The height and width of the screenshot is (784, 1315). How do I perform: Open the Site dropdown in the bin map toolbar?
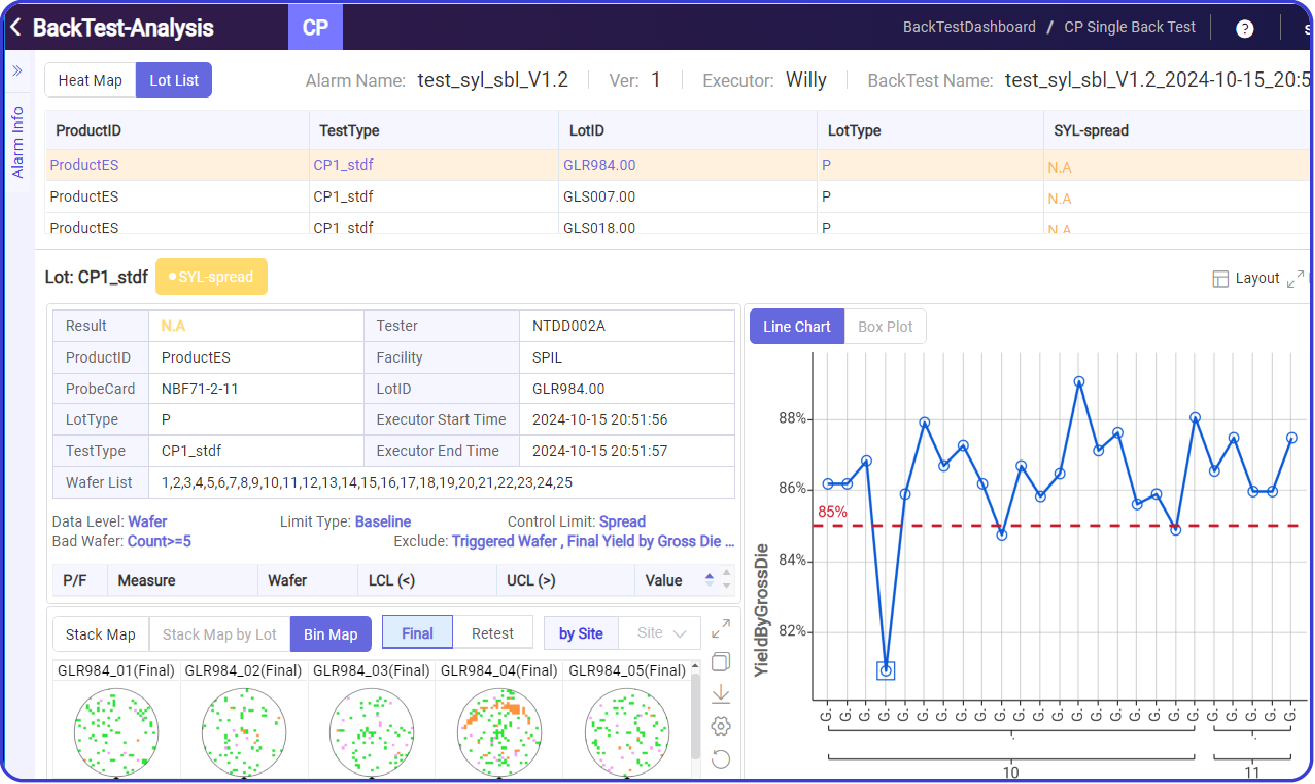pyautogui.click(x=660, y=632)
